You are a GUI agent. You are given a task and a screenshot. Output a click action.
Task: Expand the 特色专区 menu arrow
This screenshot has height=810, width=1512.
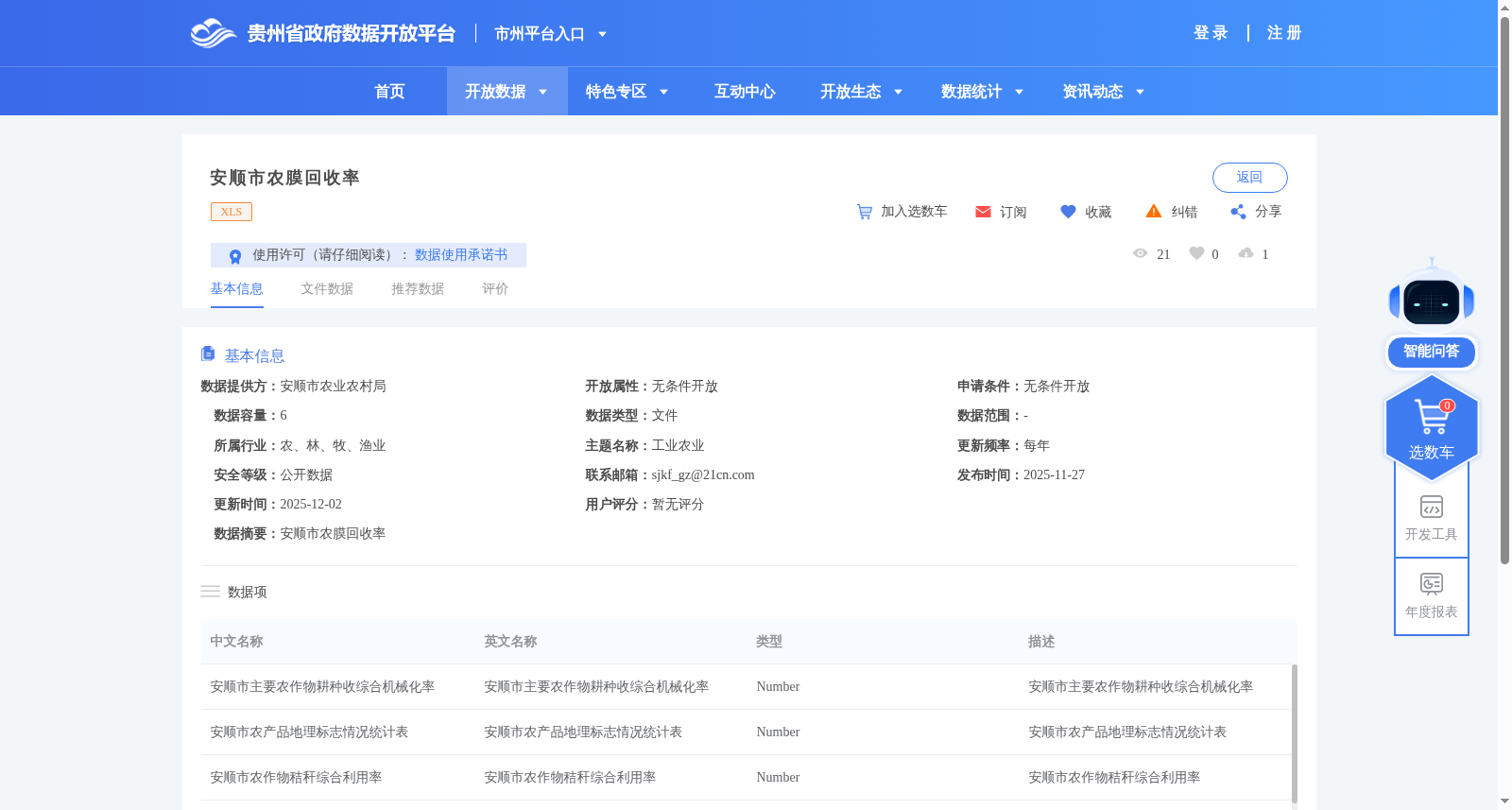pyautogui.click(x=664, y=92)
